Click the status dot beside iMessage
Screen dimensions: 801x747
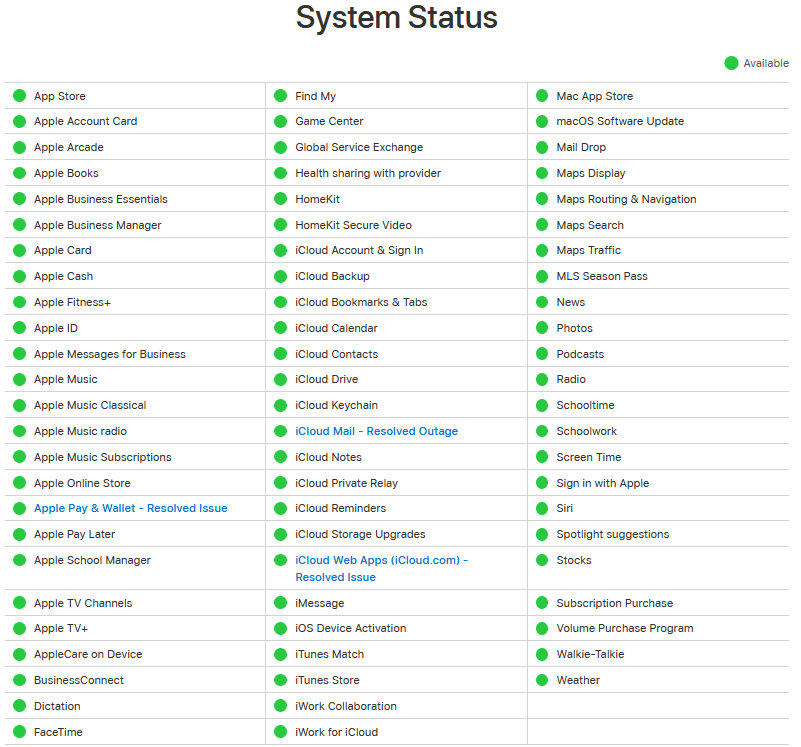(281, 603)
